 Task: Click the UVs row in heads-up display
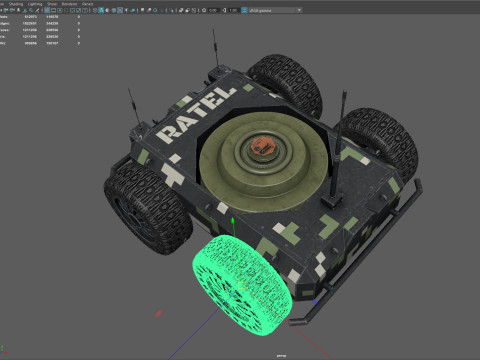point(40,43)
